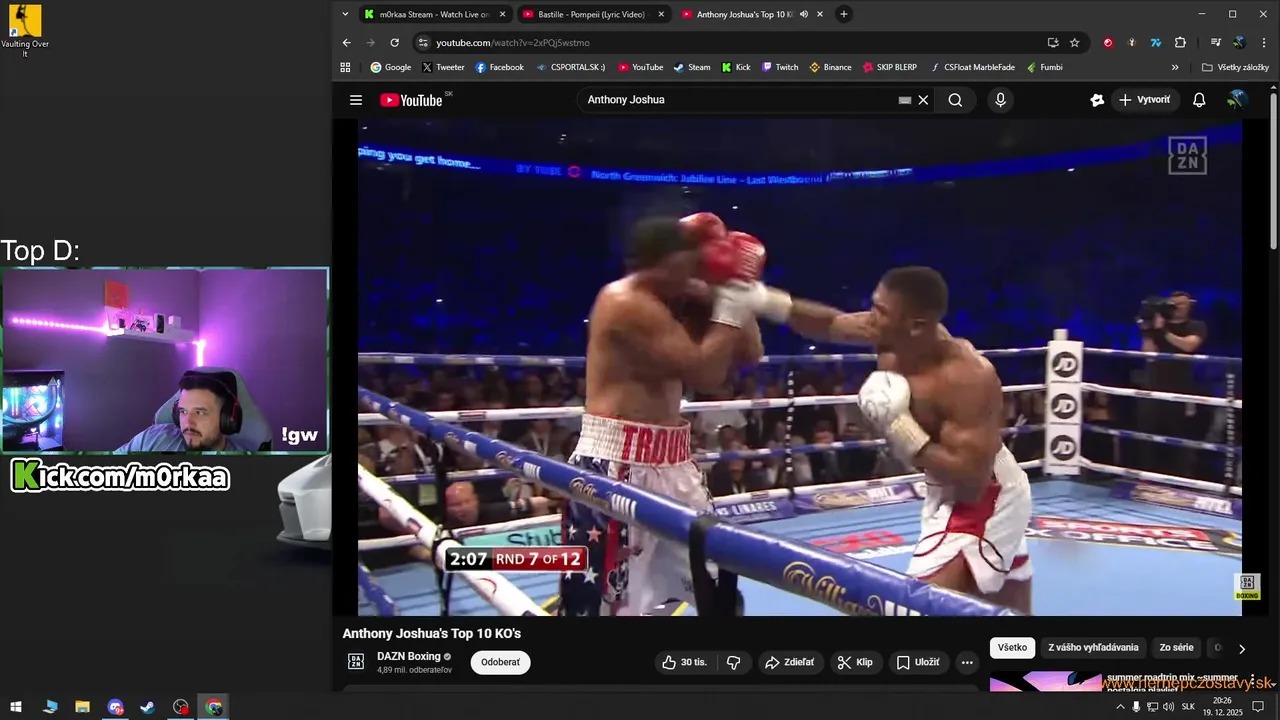This screenshot has width=1280, height=720.
Task: Open the Facebook bookmark
Action: point(499,67)
